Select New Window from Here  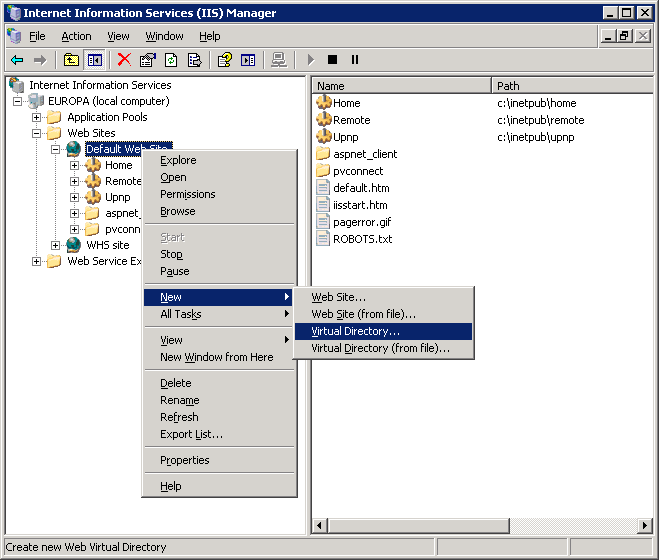click(x=219, y=357)
